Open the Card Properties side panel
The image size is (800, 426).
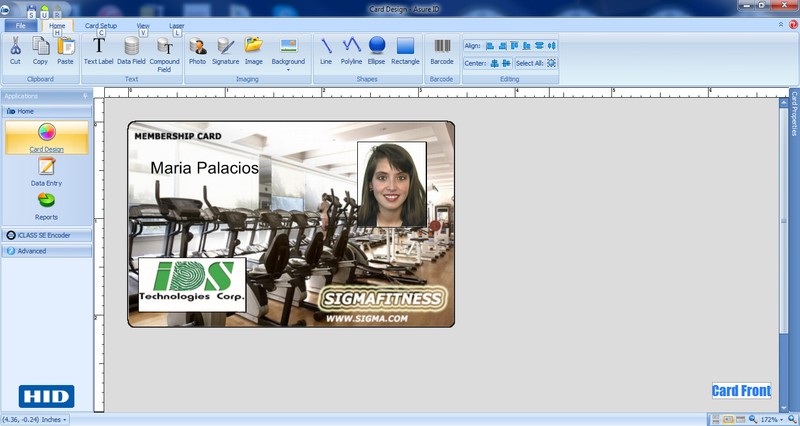(x=794, y=113)
